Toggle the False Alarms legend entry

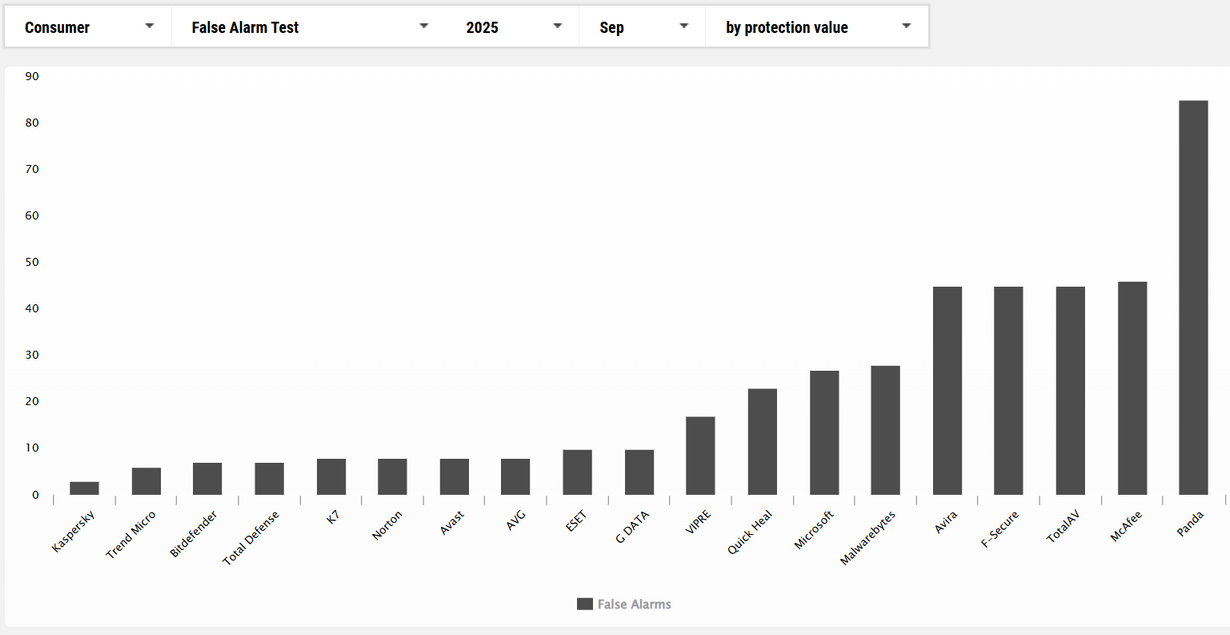coord(624,604)
